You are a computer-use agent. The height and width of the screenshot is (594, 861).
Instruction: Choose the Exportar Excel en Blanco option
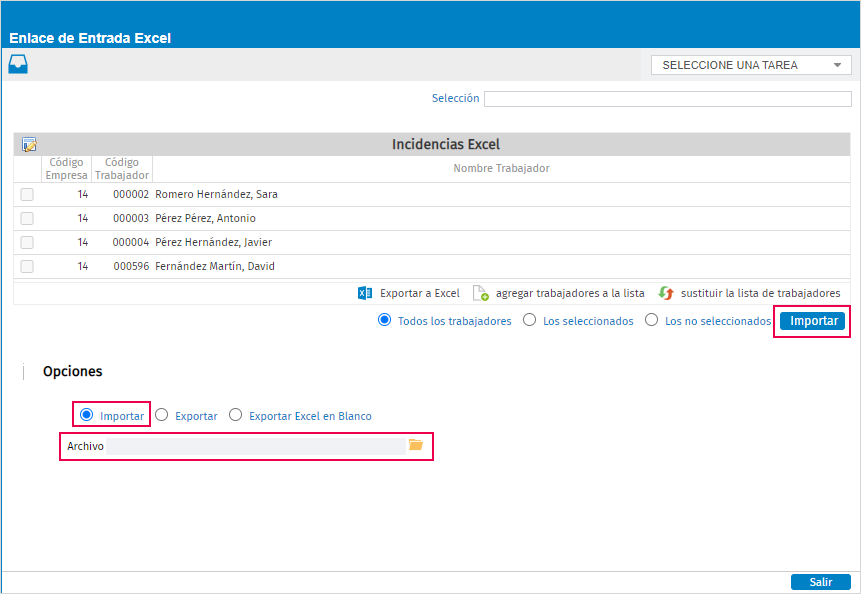click(236, 415)
